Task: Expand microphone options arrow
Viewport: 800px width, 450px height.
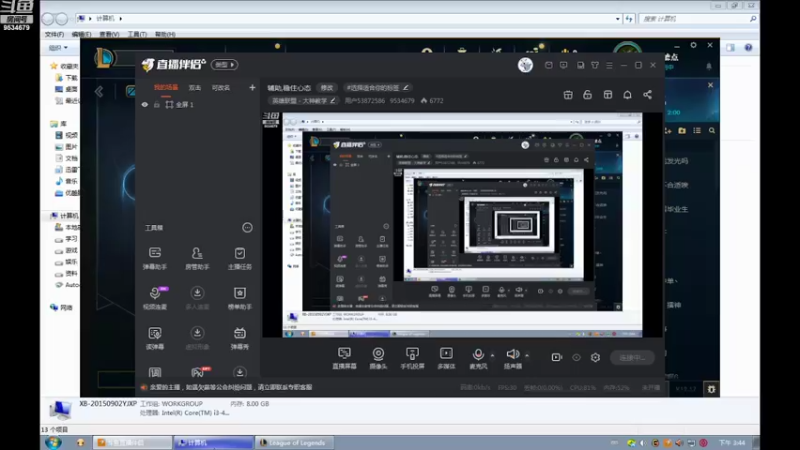Action: coord(492,355)
